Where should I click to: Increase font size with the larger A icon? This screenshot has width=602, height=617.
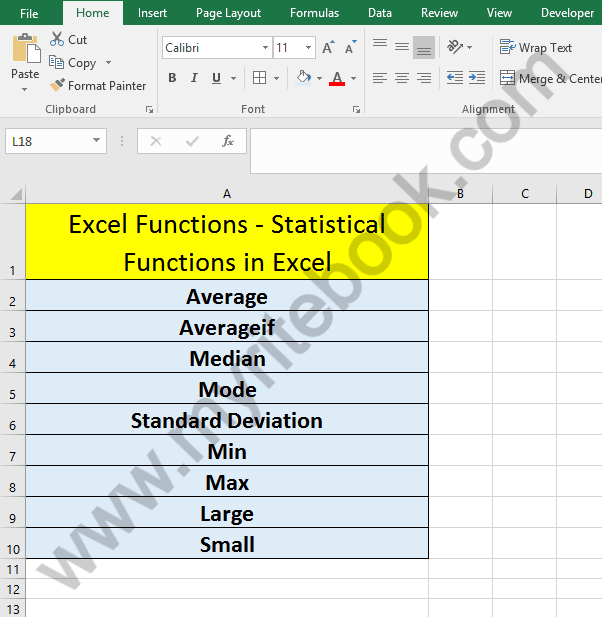pos(328,48)
